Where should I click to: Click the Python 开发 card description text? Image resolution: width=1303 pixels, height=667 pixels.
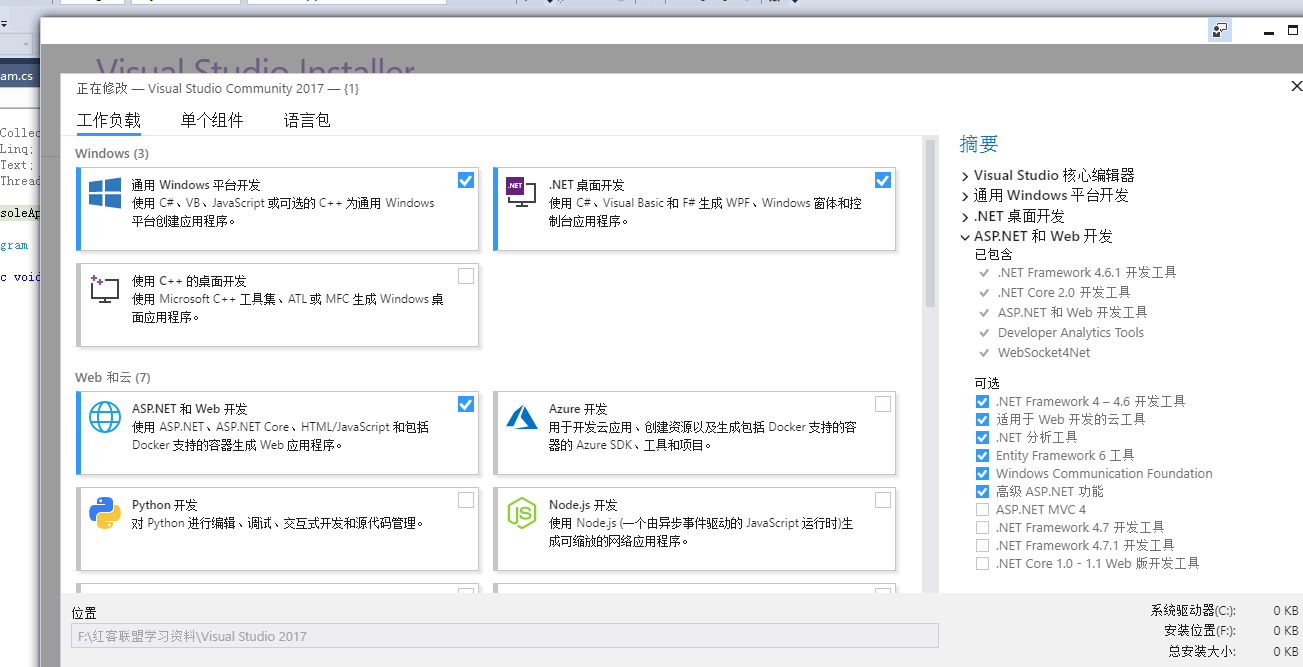(x=278, y=523)
